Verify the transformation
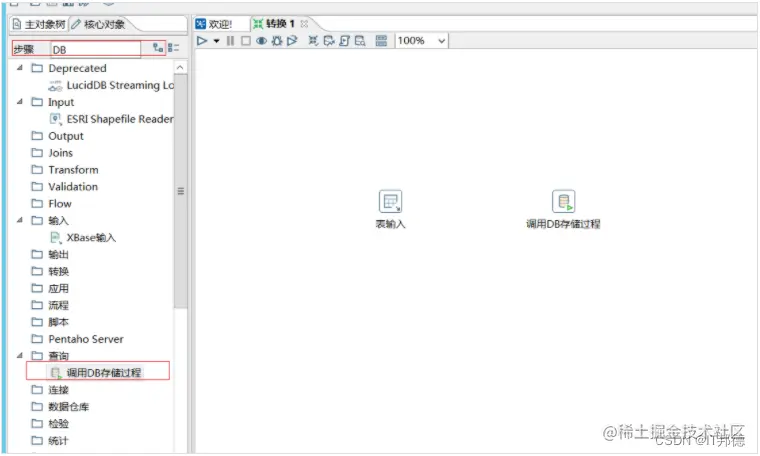This screenshot has height=456, width=760. coord(314,41)
